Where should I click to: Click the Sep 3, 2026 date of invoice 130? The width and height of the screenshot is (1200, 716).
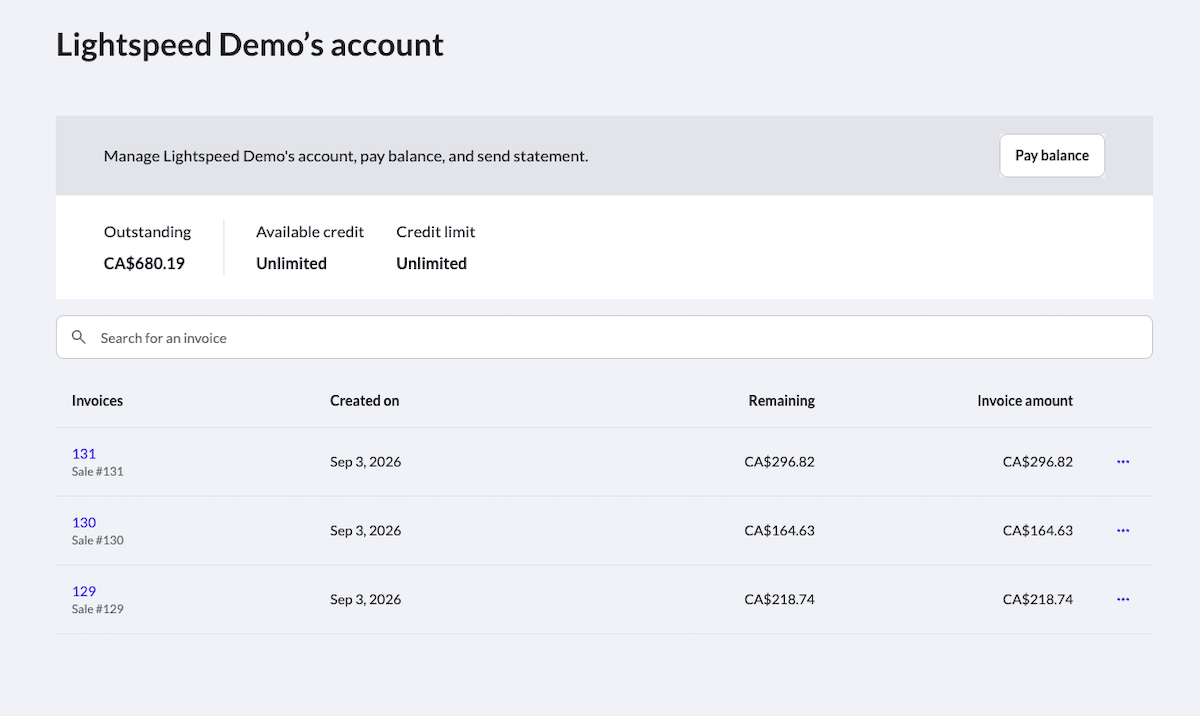[366, 531]
